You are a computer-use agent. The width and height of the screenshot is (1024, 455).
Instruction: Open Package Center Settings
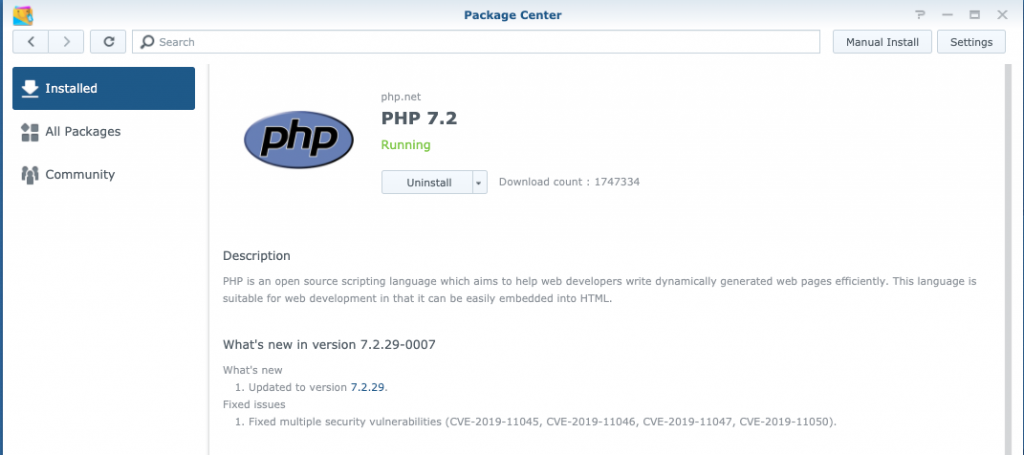pyautogui.click(x=971, y=42)
